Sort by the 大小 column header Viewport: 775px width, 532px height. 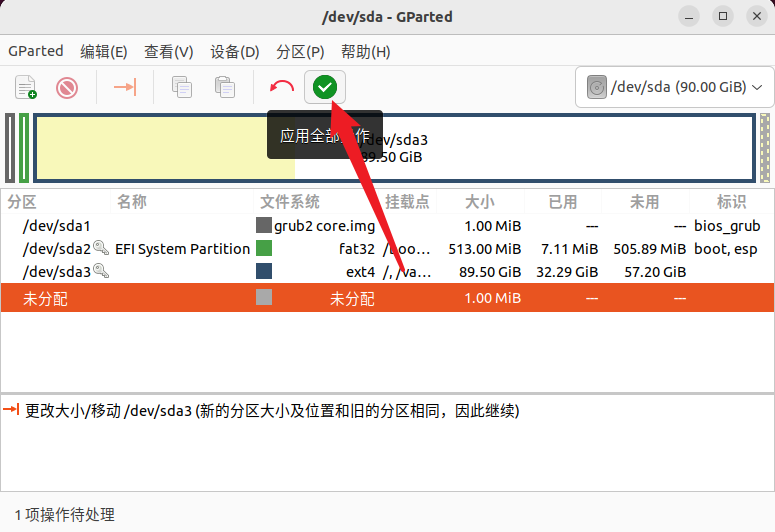click(479, 202)
